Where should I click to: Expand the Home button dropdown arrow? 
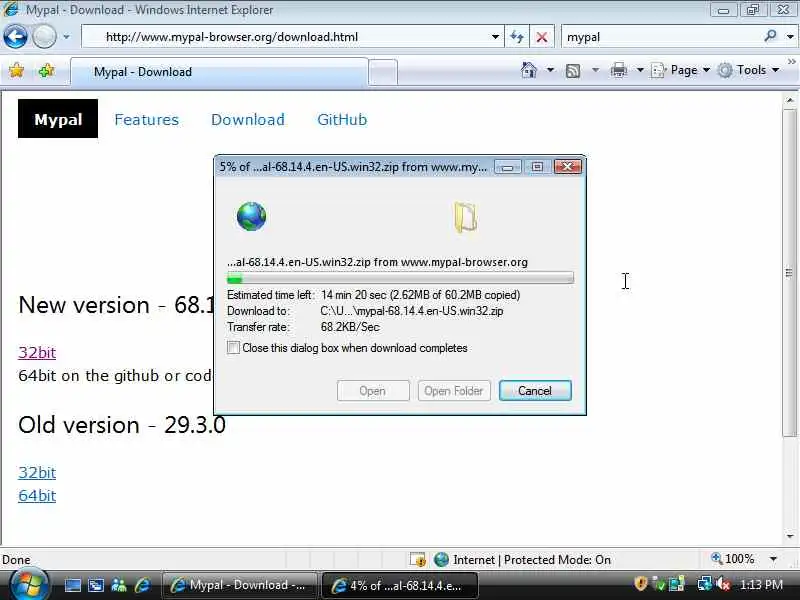pyautogui.click(x=551, y=70)
